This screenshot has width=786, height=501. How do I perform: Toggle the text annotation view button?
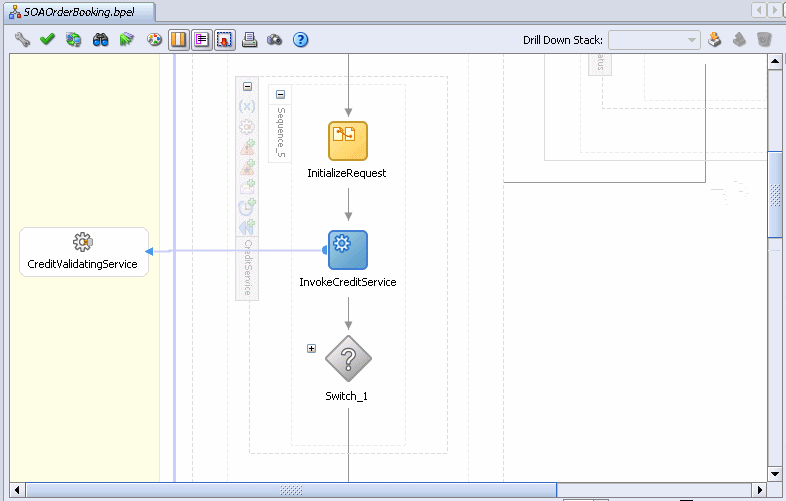[x=202, y=40]
